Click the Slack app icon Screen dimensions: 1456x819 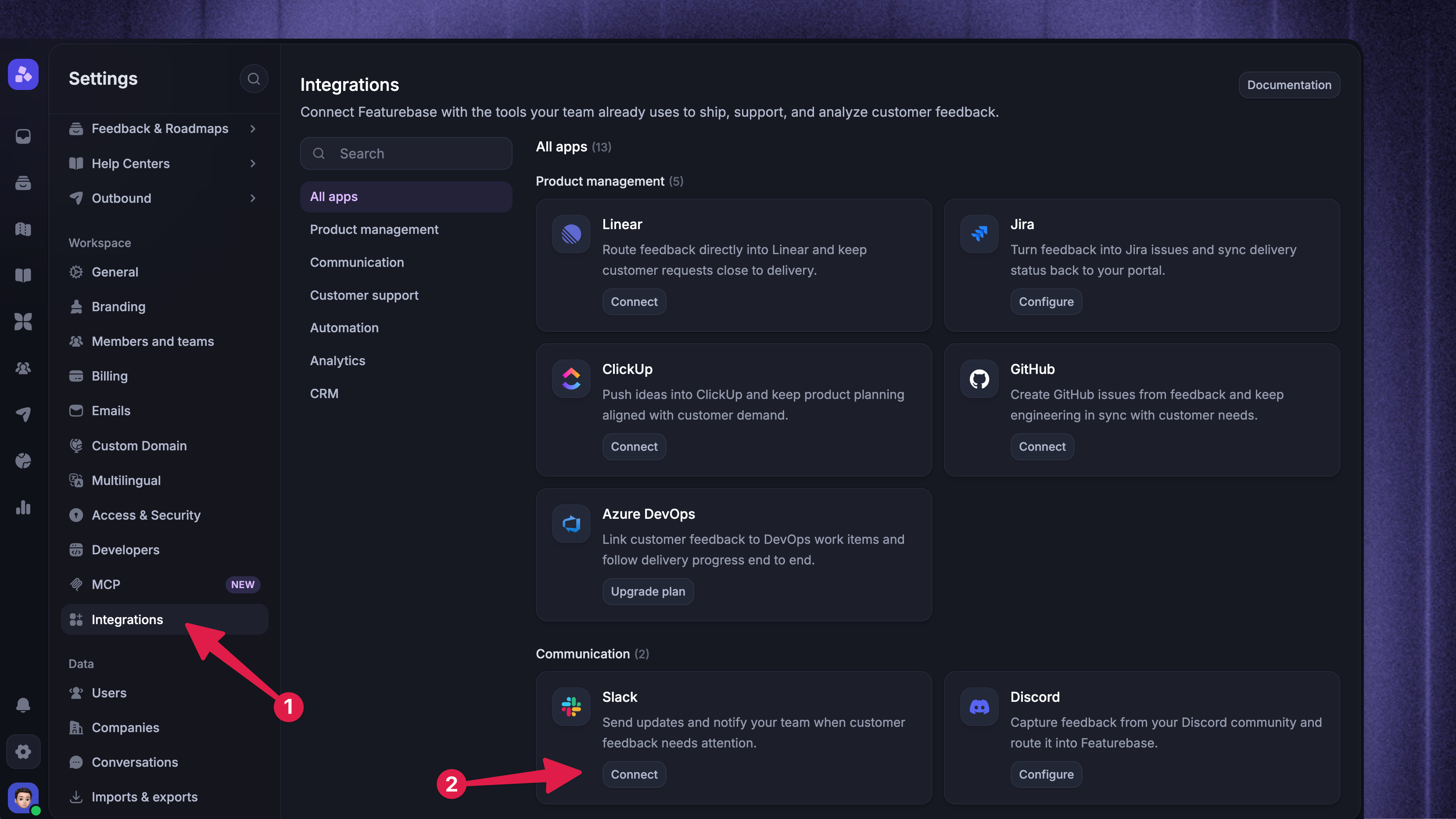(x=571, y=707)
